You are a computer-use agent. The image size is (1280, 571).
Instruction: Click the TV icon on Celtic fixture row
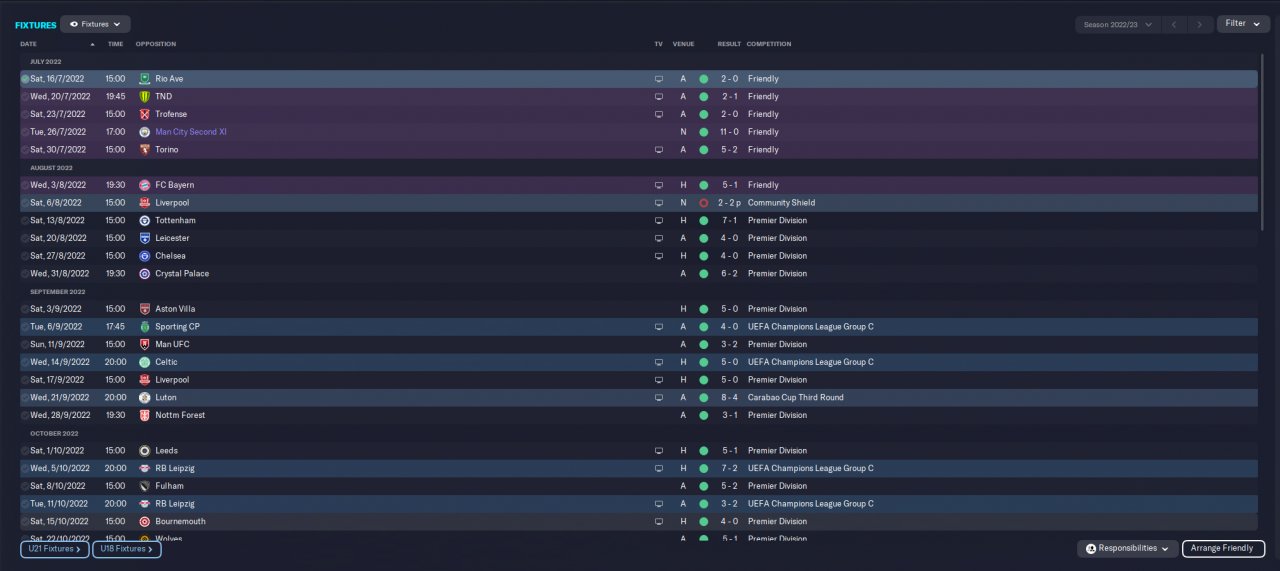tap(658, 362)
